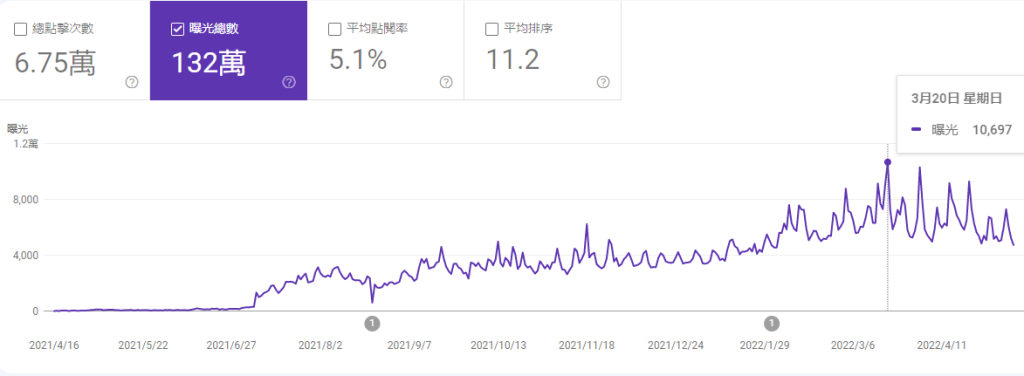Tick the 平均點閱率 checkbox
The width and height of the screenshot is (1024, 376).
[334, 29]
